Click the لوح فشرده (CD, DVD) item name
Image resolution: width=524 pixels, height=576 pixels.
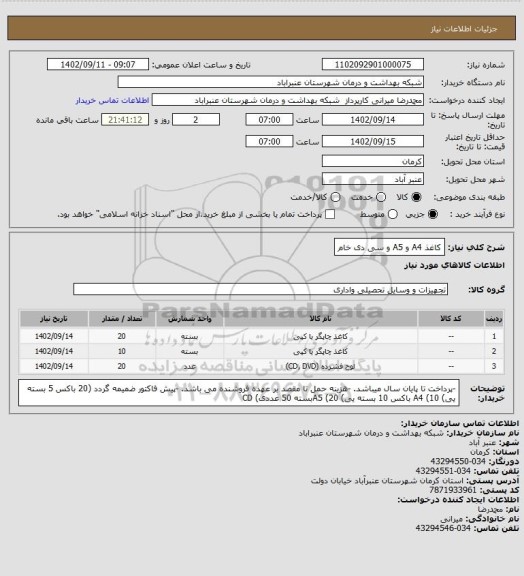pos(320,366)
